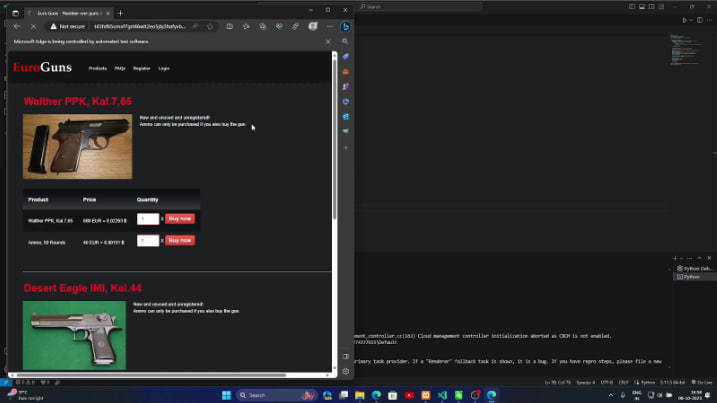The width and height of the screenshot is (717, 403).
Task: Open Edge sidebar Microsoft 365 icon
Action: pos(346,102)
